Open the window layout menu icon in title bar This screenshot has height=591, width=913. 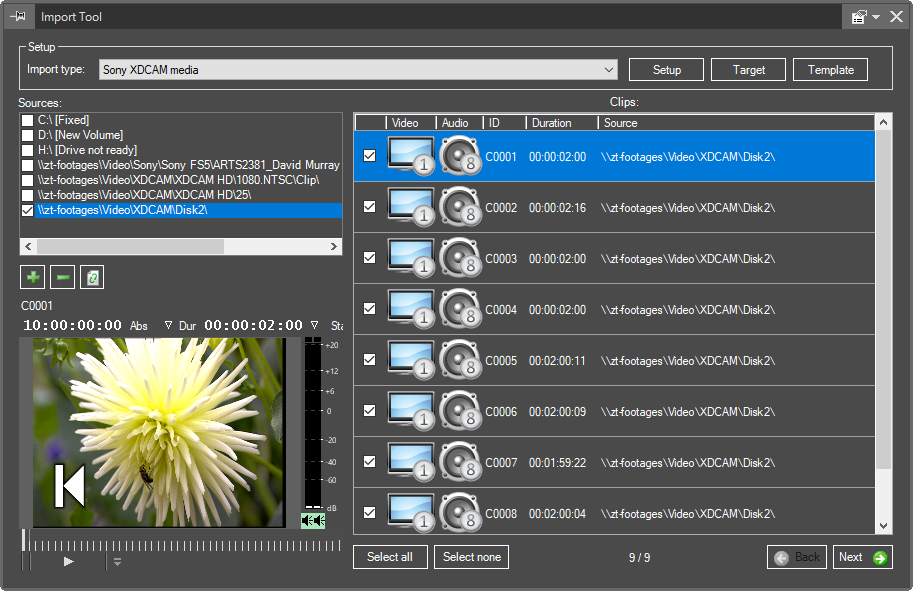point(860,17)
